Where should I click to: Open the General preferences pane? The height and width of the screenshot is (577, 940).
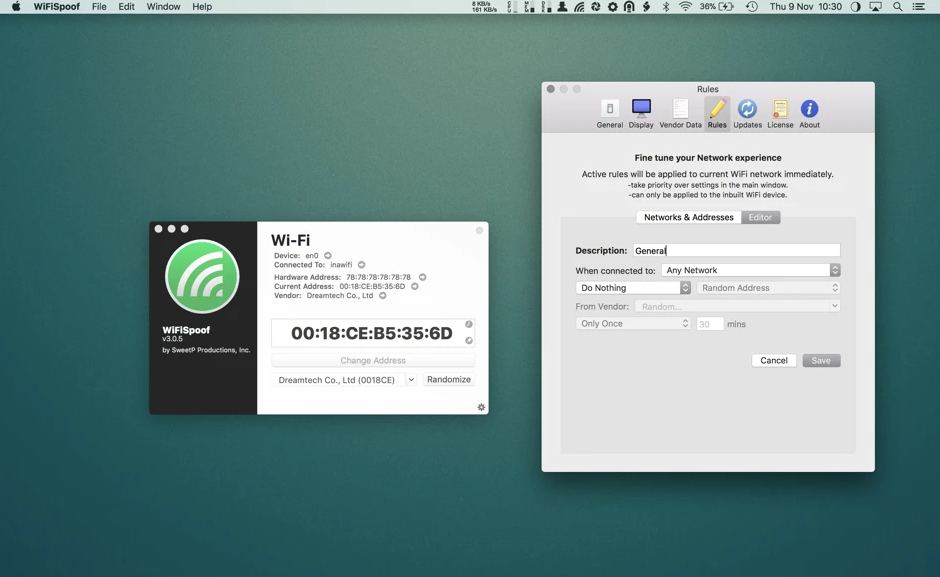coord(609,114)
